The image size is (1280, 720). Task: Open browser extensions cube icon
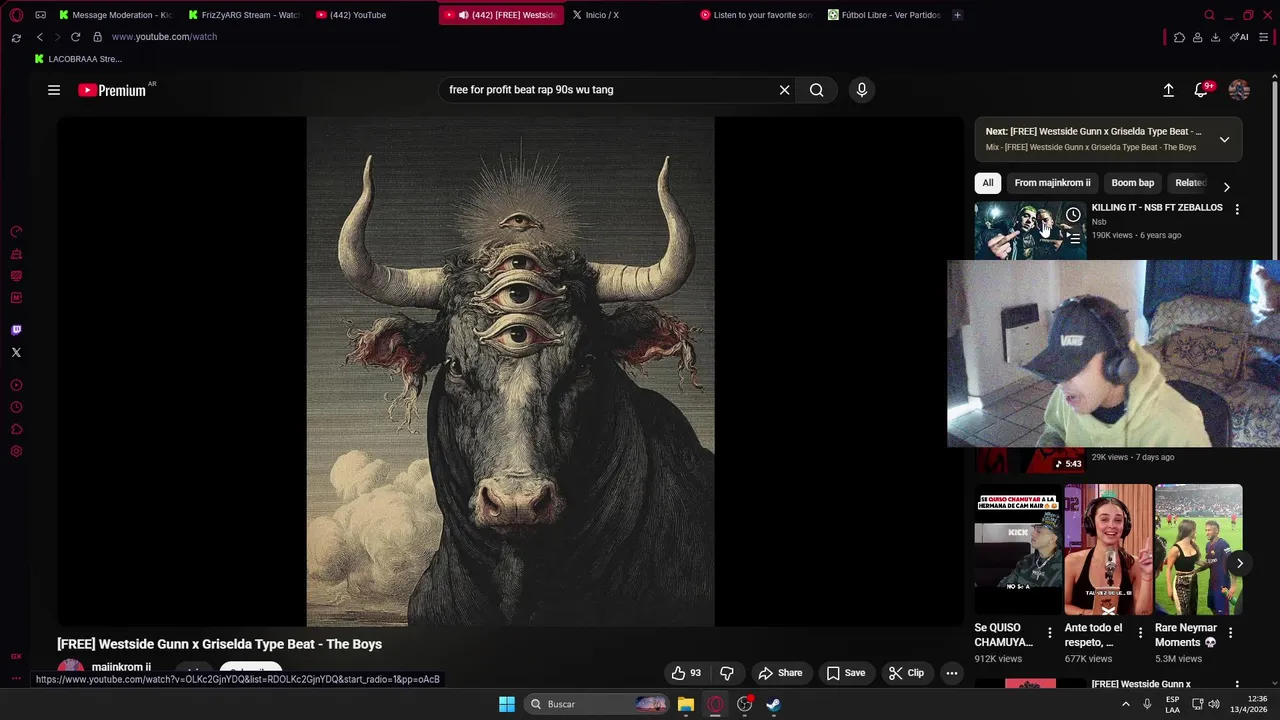[x=1179, y=37]
